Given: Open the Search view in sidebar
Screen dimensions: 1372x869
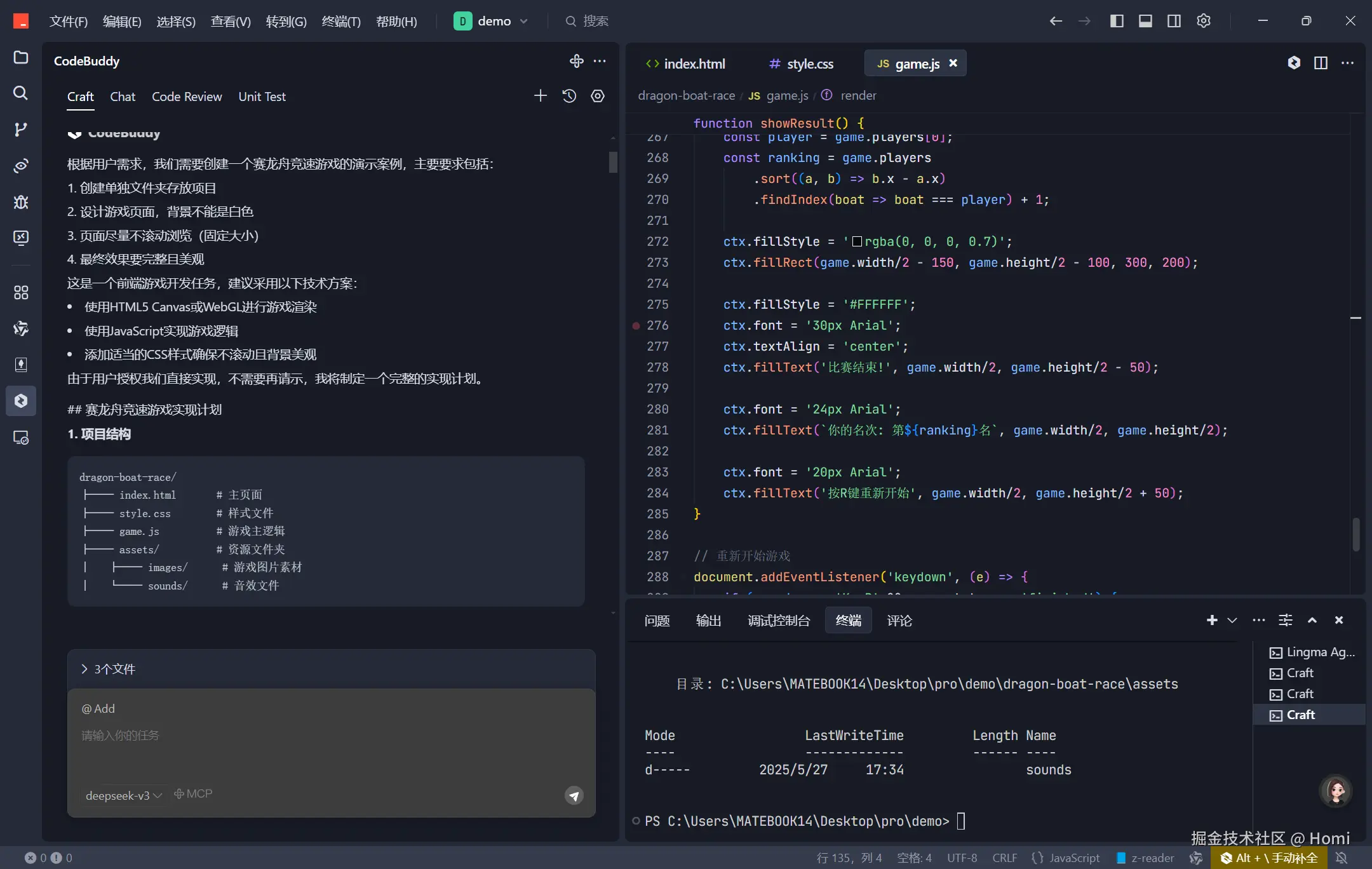Looking at the screenshot, I should (x=20, y=93).
